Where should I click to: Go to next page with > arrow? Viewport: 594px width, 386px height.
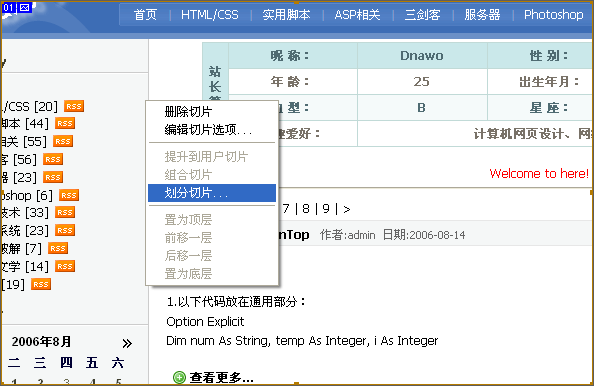click(347, 209)
